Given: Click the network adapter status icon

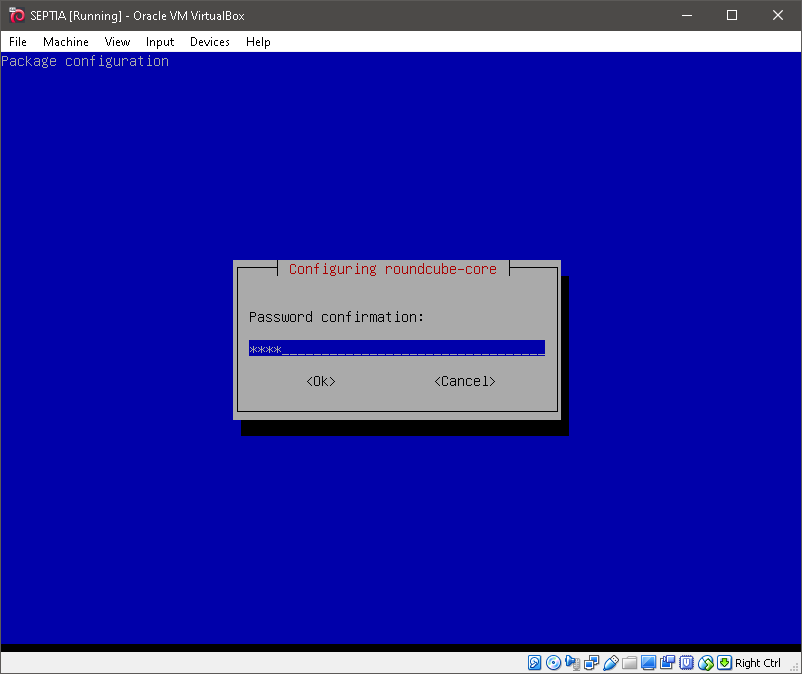Looking at the screenshot, I should pos(591,663).
